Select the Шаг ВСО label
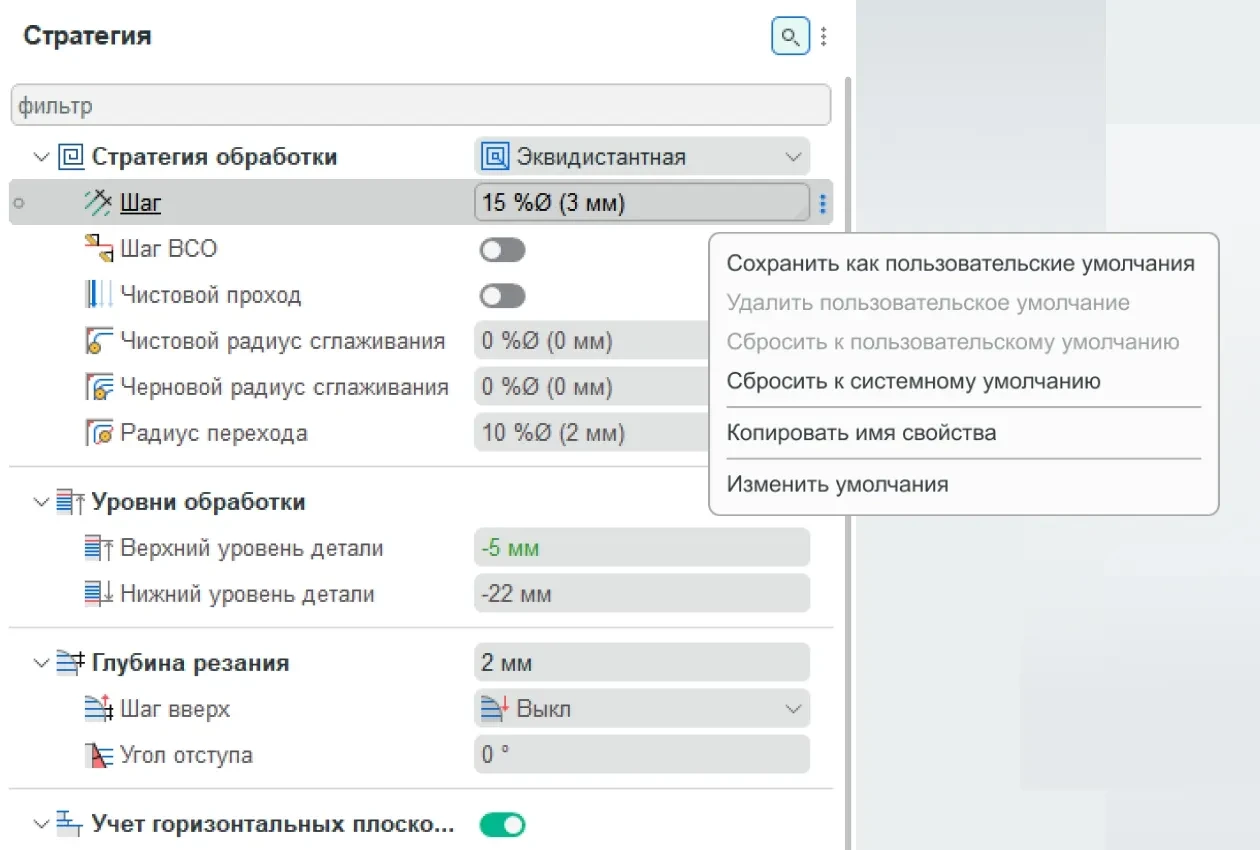The height and width of the screenshot is (850, 1260). (x=168, y=249)
